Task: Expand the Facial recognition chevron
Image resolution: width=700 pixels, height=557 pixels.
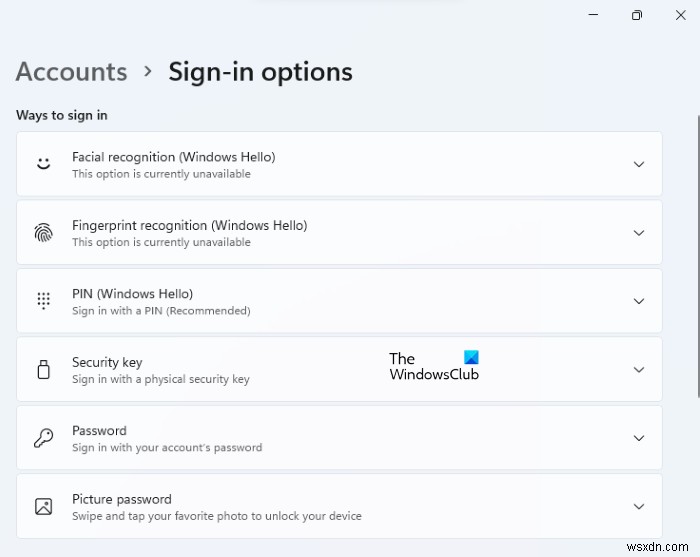Action: coord(639,164)
